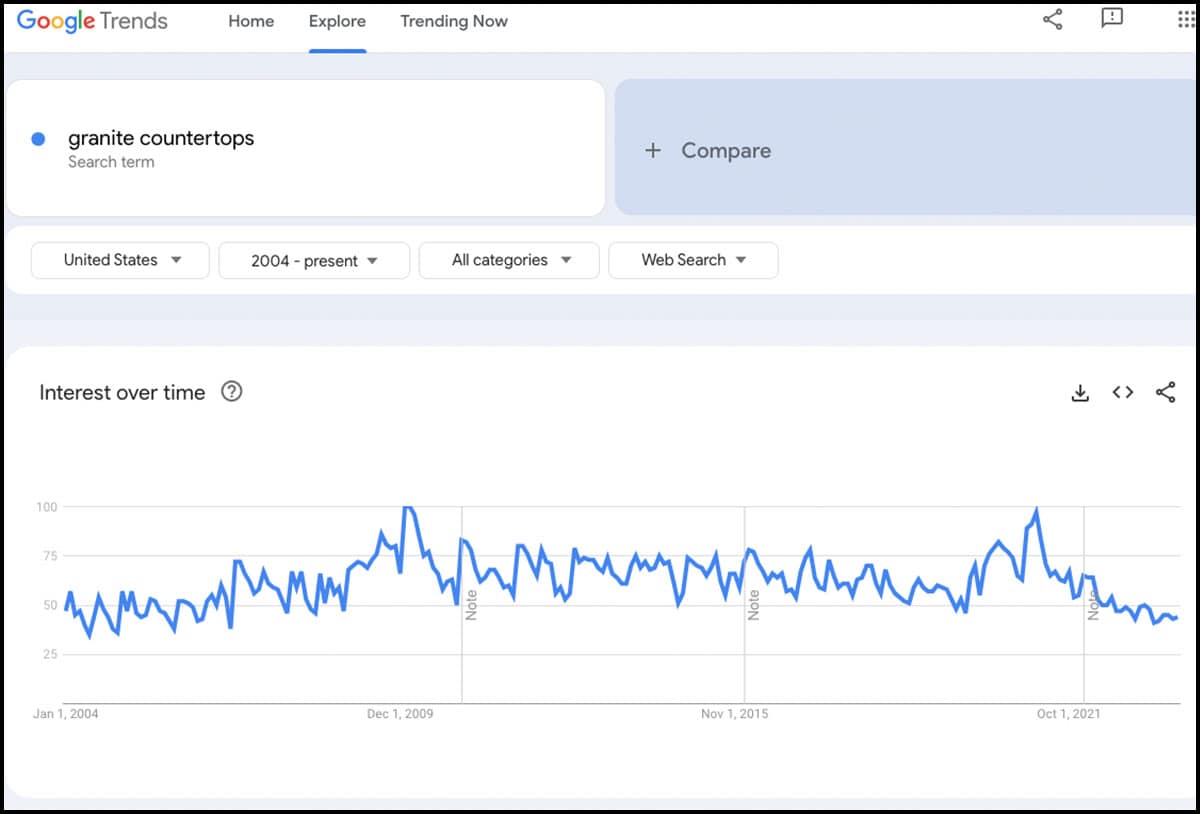
Task: Go to Trending Now tab
Action: (x=454, y=21)
